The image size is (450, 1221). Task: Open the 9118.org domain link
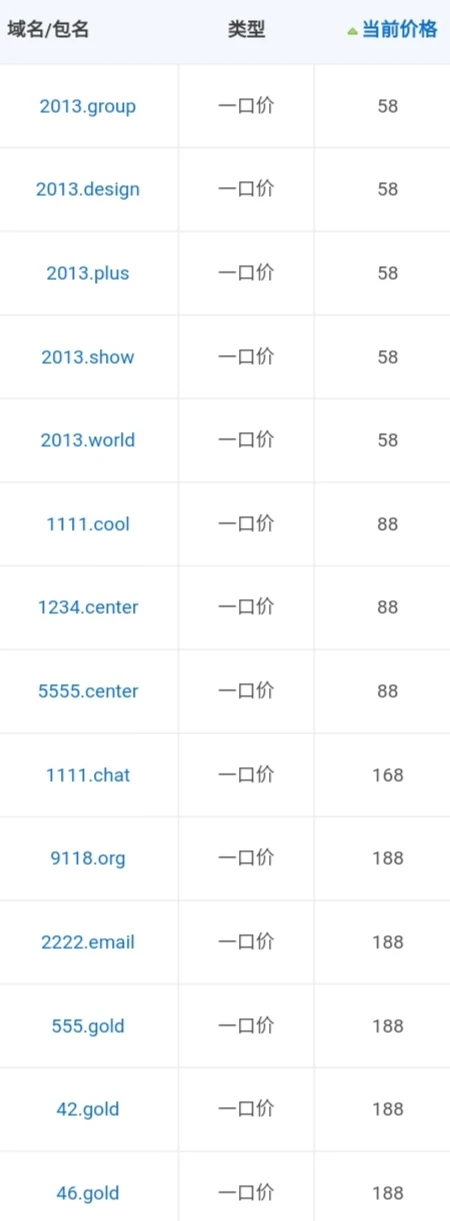88,858
